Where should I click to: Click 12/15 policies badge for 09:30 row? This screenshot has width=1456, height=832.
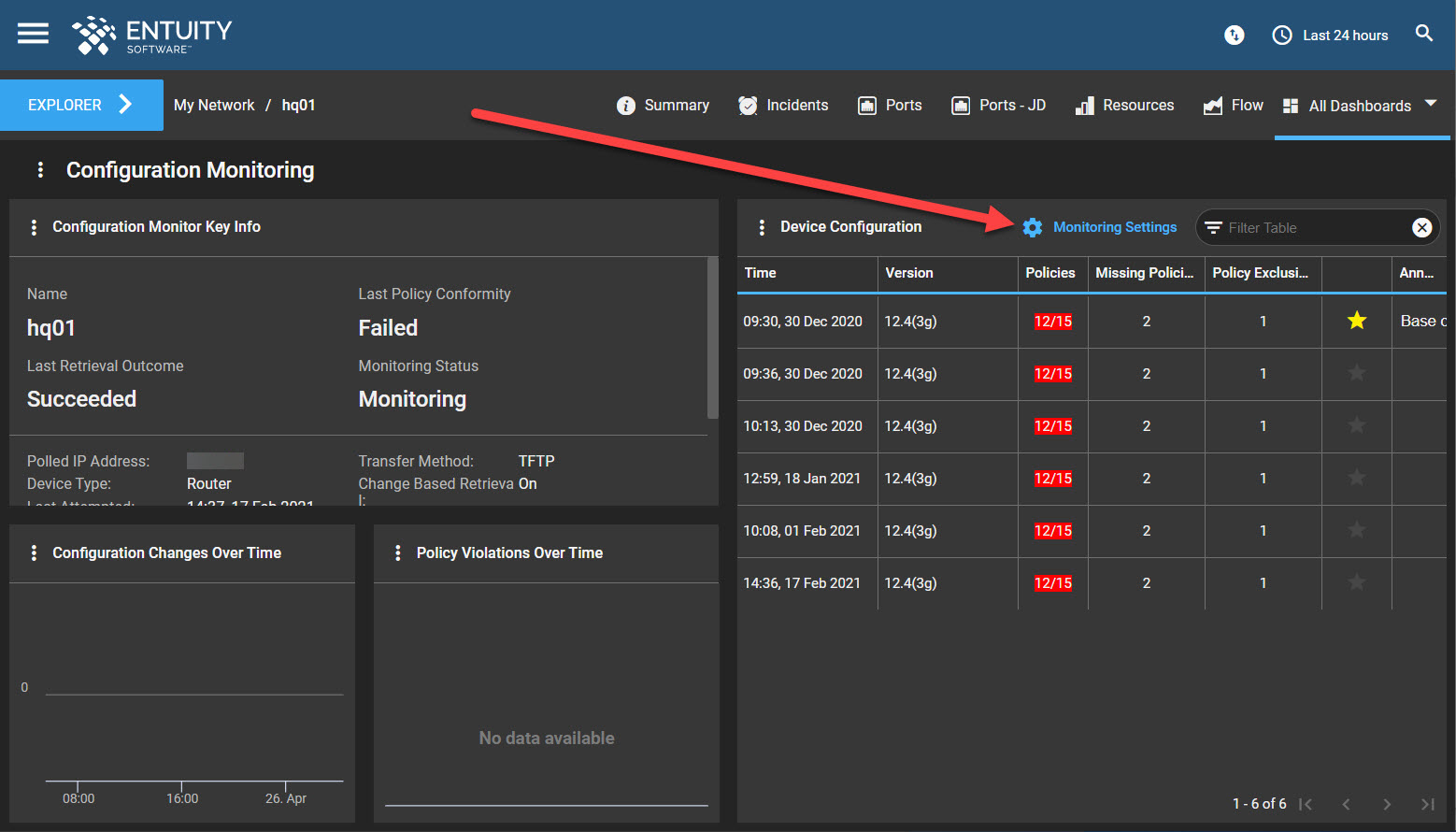coord(1053,322)
